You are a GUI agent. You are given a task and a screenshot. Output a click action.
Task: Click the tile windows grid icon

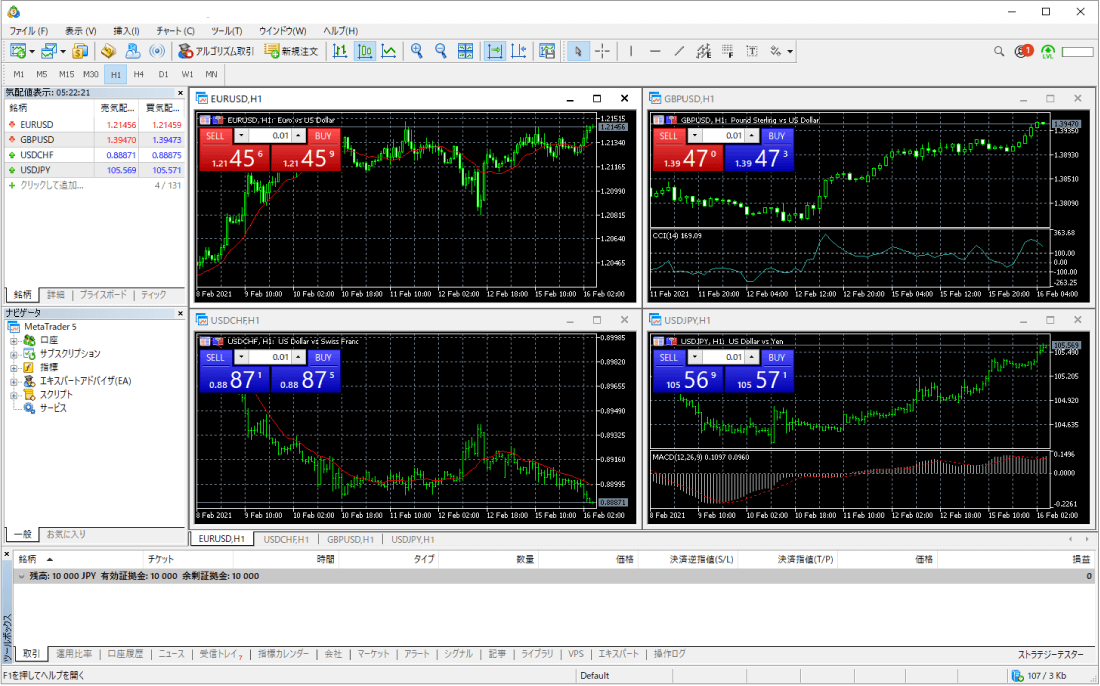pyautogui.click(x=466, y=51)
